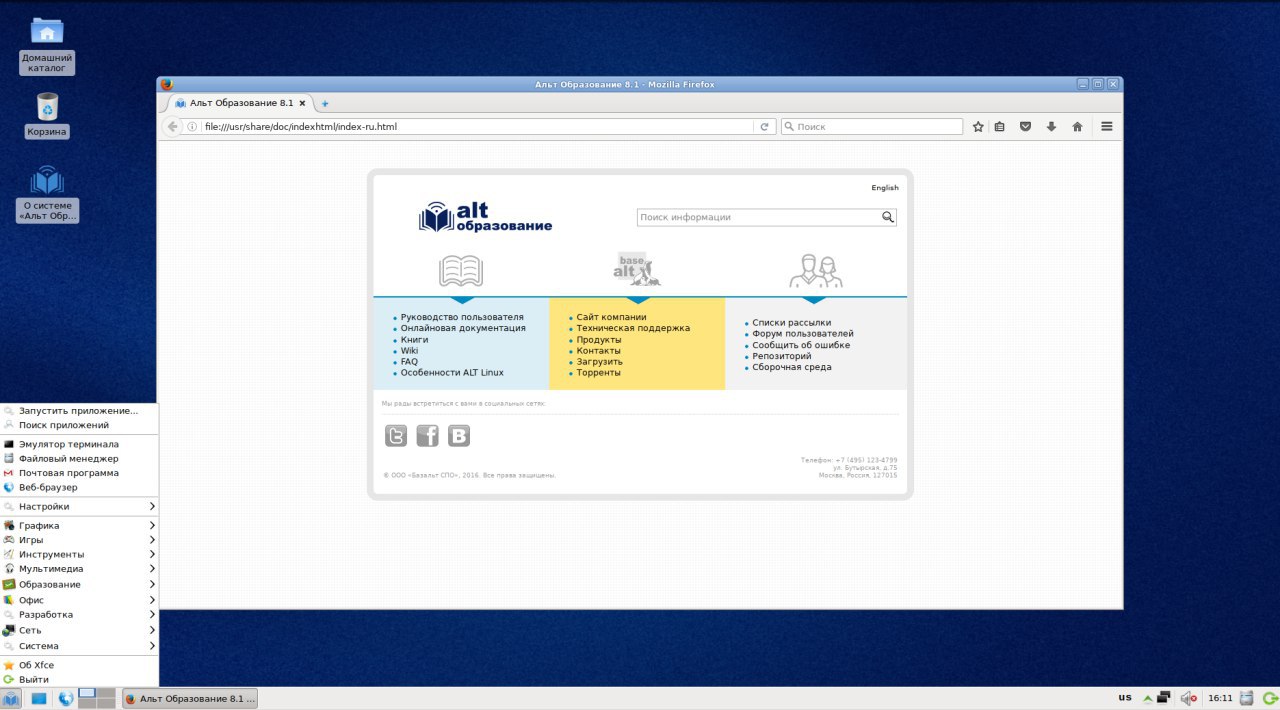Open the Сайт компании link
Viewport: 1280px width, 710px height.
point(611,317)
